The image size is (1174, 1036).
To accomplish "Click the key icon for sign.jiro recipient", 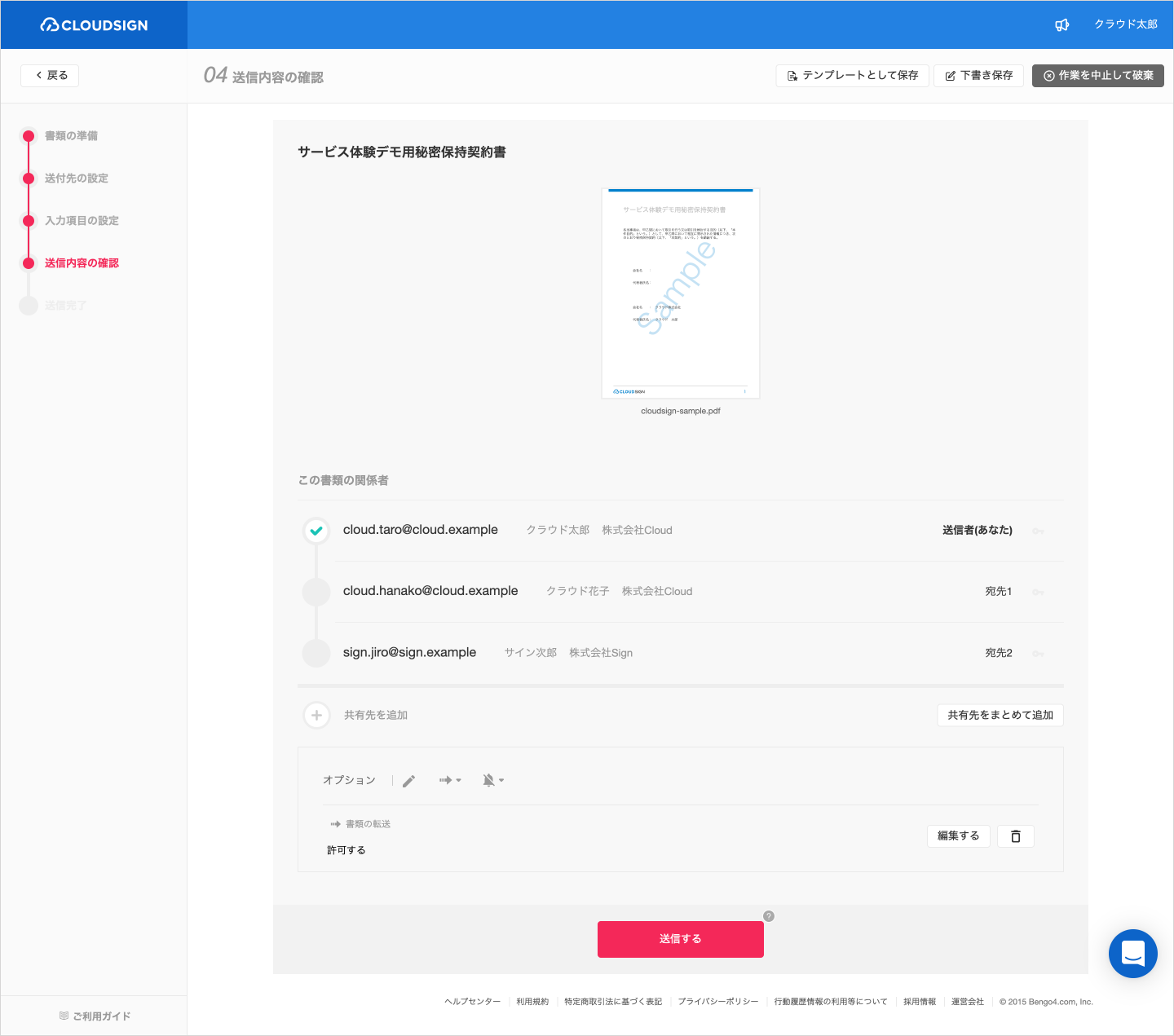I will (x=1038, y=654).
